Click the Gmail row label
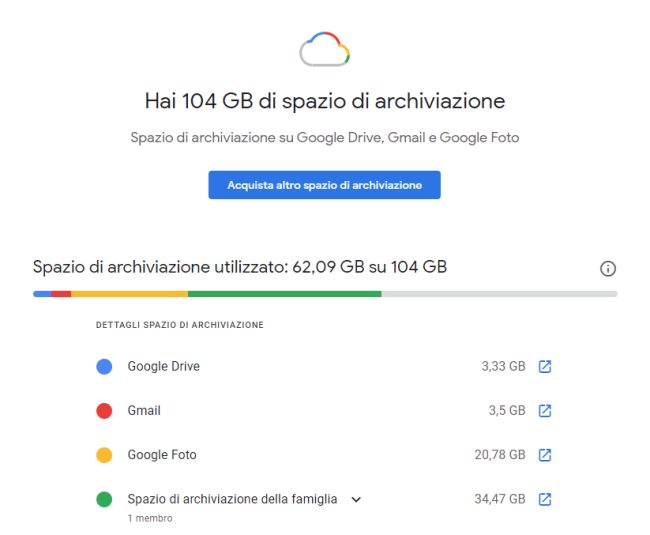 pos(144,411)
